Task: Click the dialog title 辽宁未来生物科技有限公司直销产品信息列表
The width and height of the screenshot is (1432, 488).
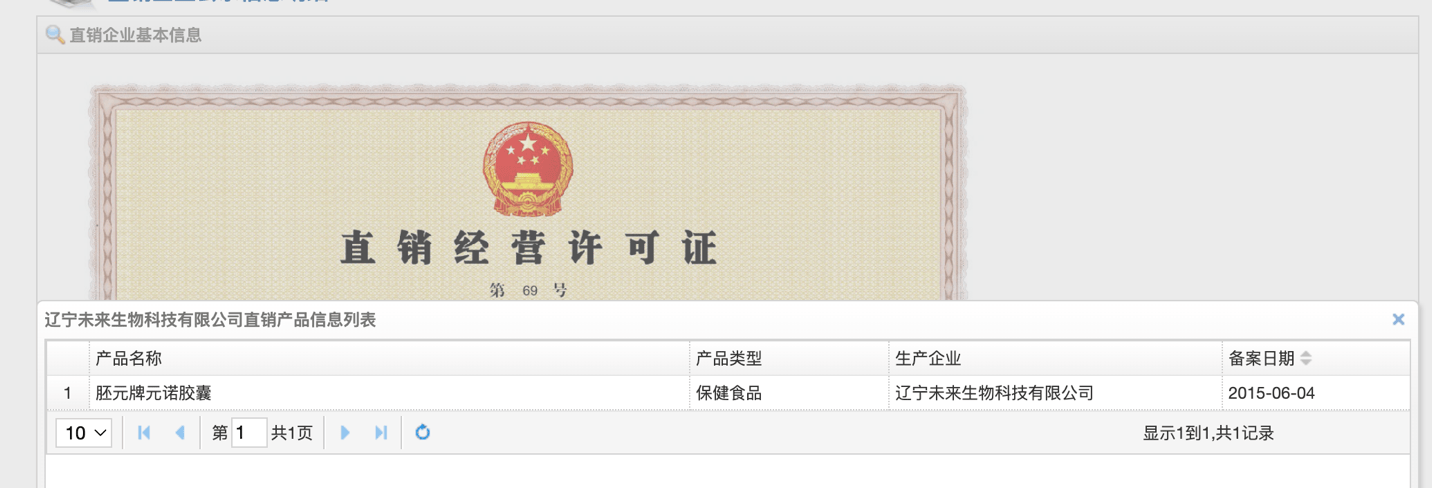Action: click(210, 320)
